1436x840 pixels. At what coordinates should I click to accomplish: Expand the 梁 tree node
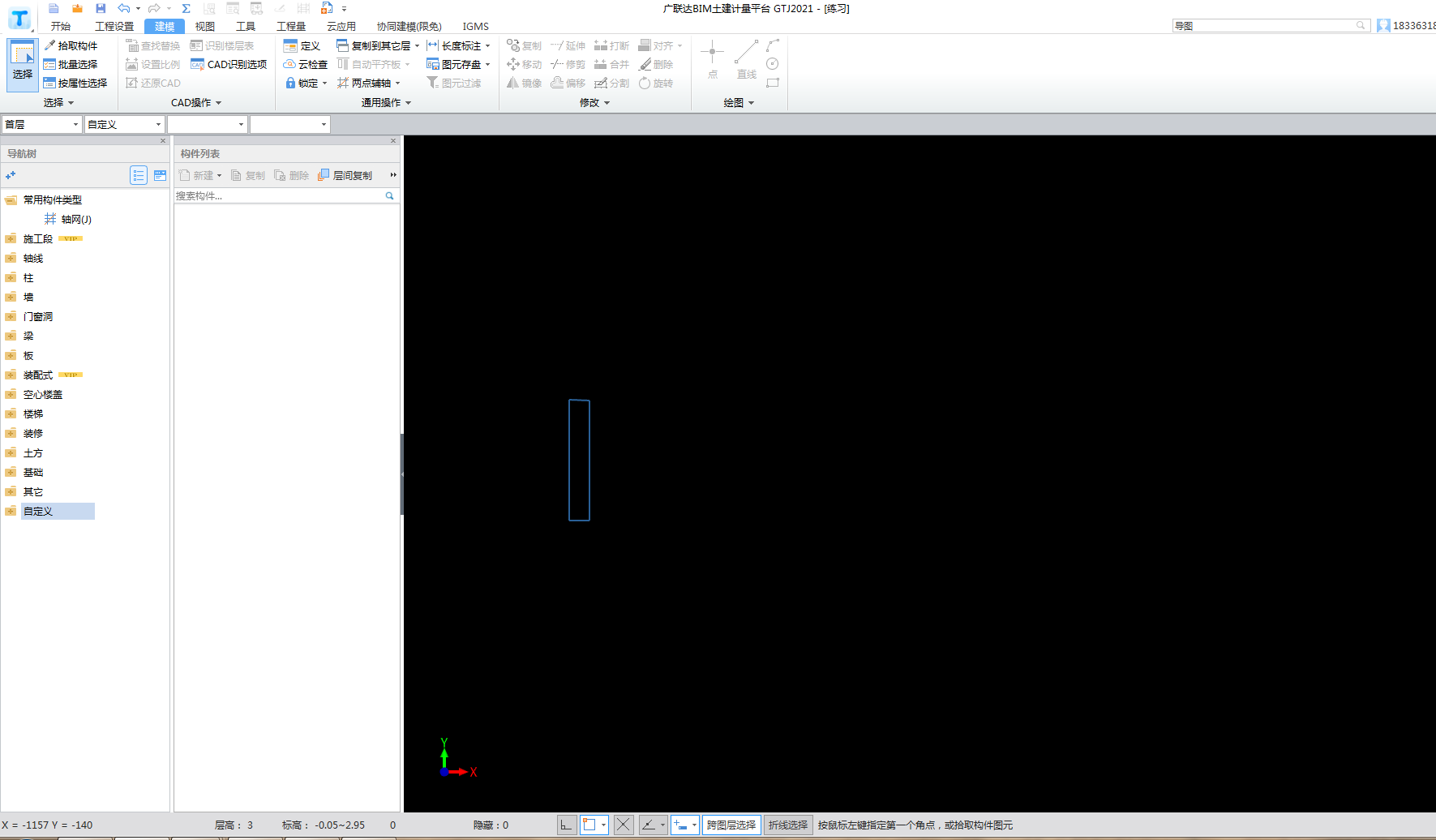11,336
